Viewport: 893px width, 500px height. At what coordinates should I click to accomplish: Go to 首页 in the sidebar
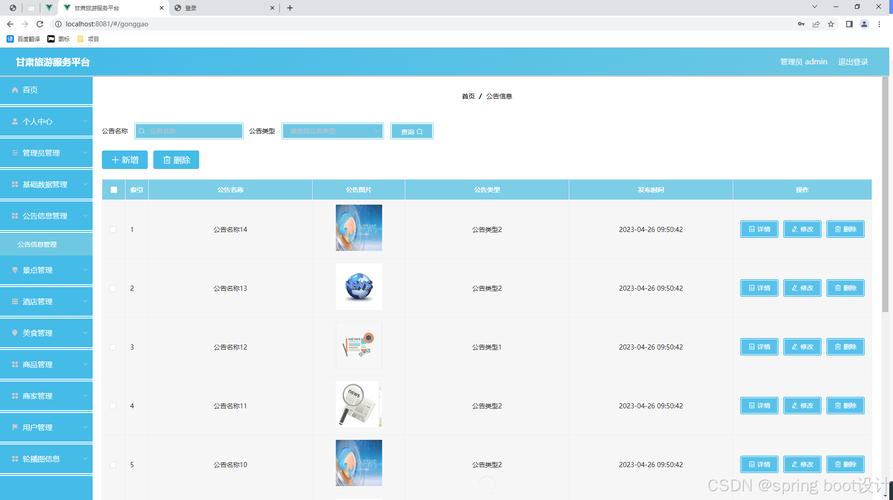tap(46, 90)
